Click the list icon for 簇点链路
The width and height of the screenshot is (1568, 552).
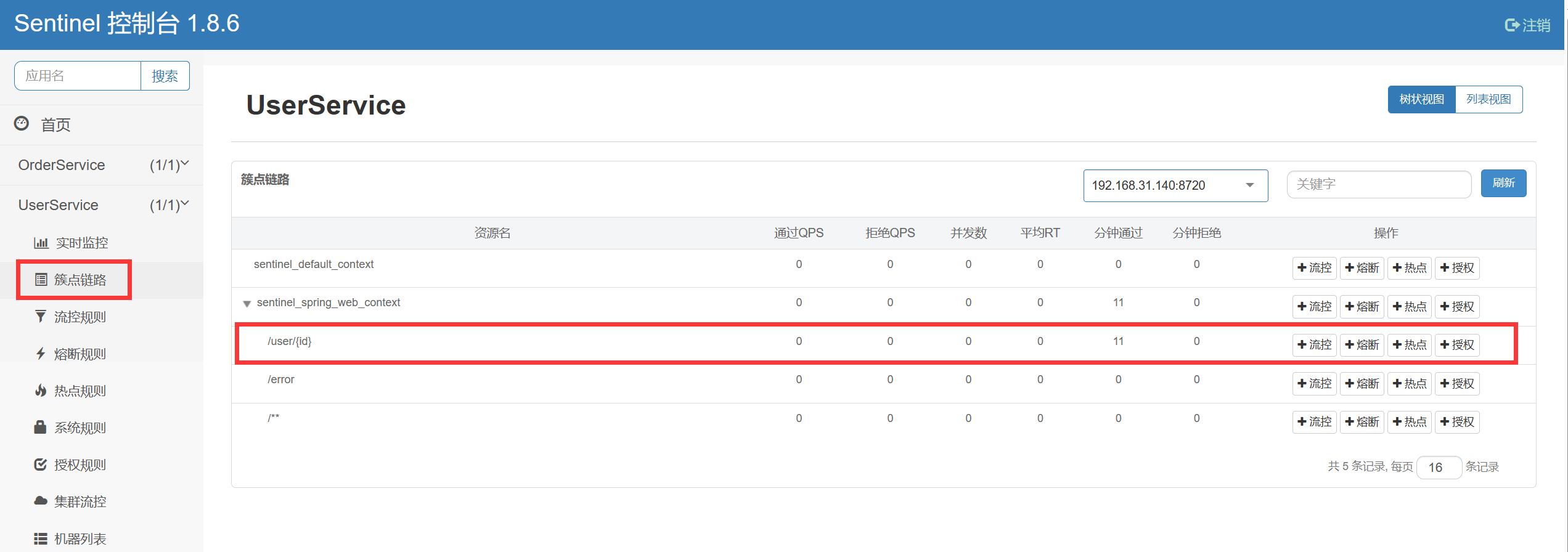coord(41,280)
